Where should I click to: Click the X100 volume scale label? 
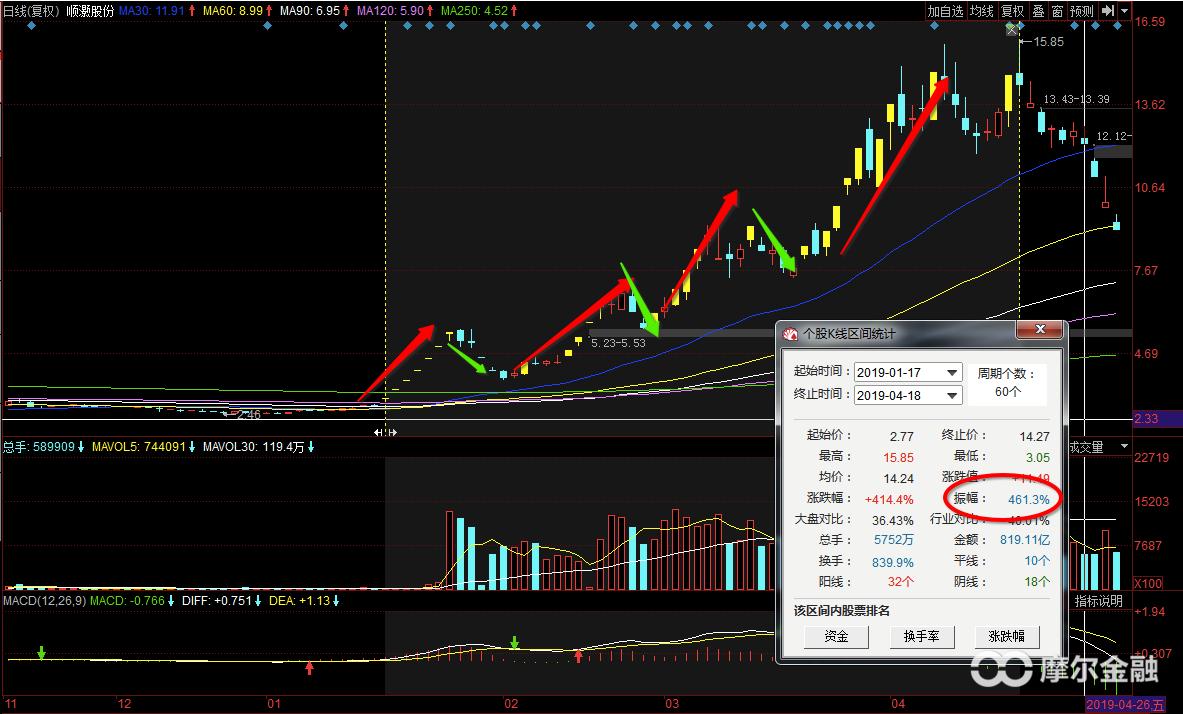tap(1148, 583)
